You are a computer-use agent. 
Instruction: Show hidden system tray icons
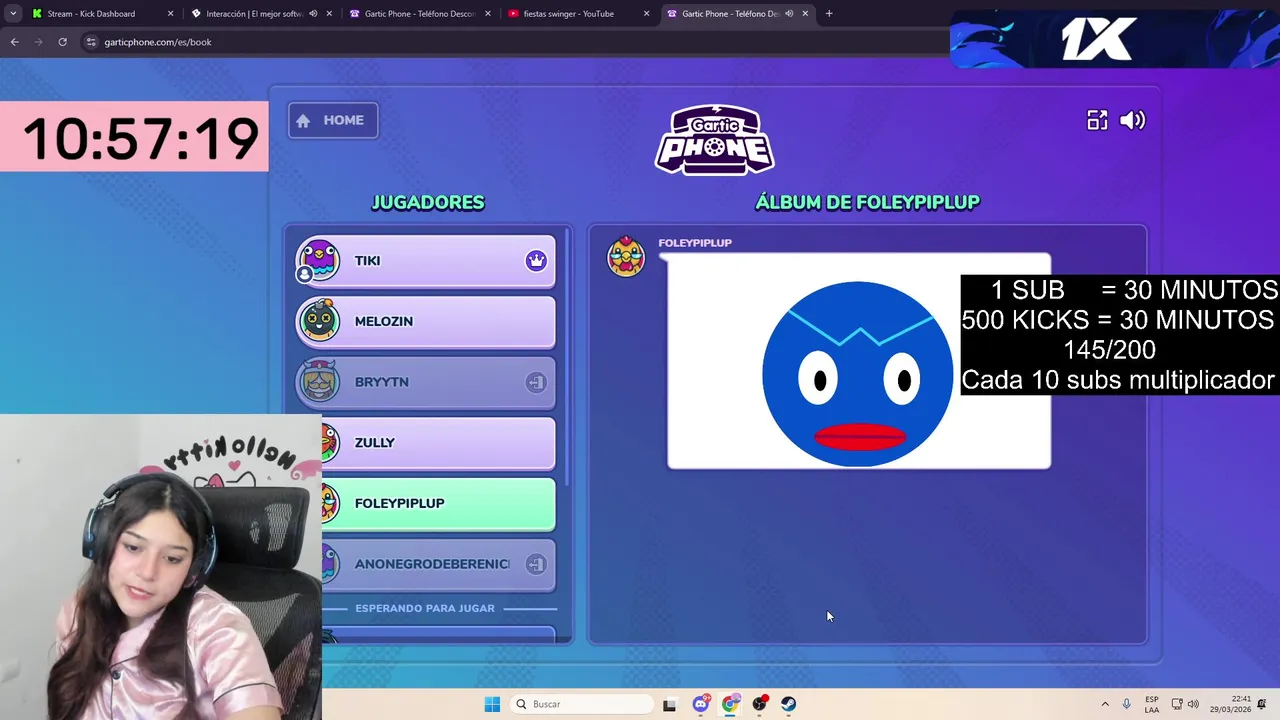pyautogui.click(x=1105, y=704)
